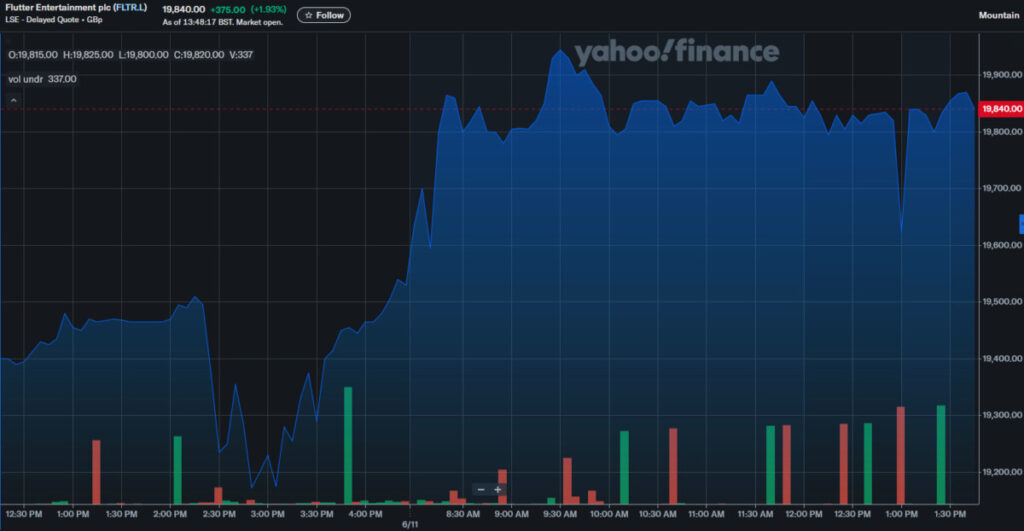Click the 9:00 AM time axis label
This screenshot has width=1024, height=531.
tap(511, 513)
